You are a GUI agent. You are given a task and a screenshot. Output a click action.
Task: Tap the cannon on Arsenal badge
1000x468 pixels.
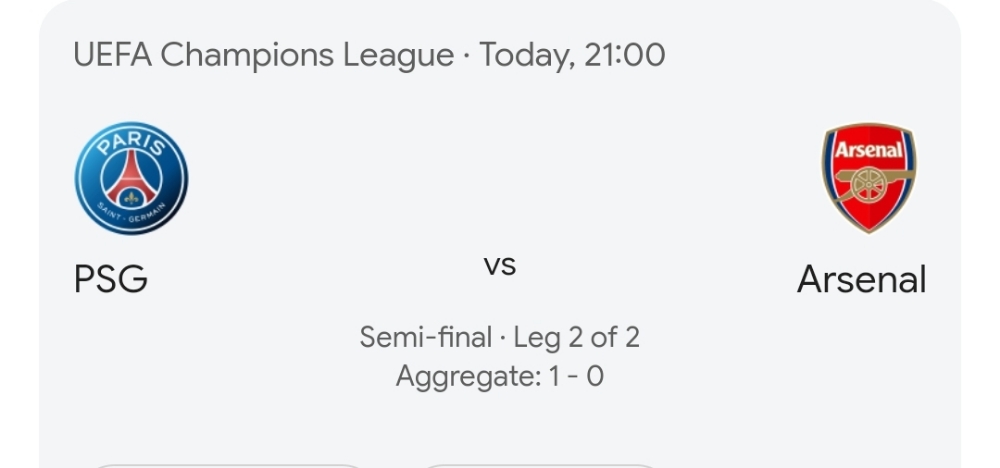click(x=871, y=185)
